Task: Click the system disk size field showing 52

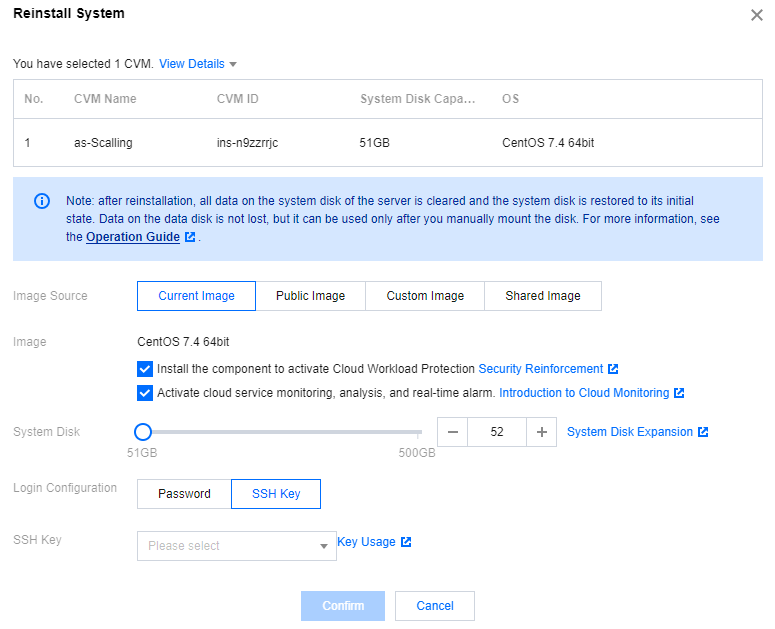Action: pos(497,432)
